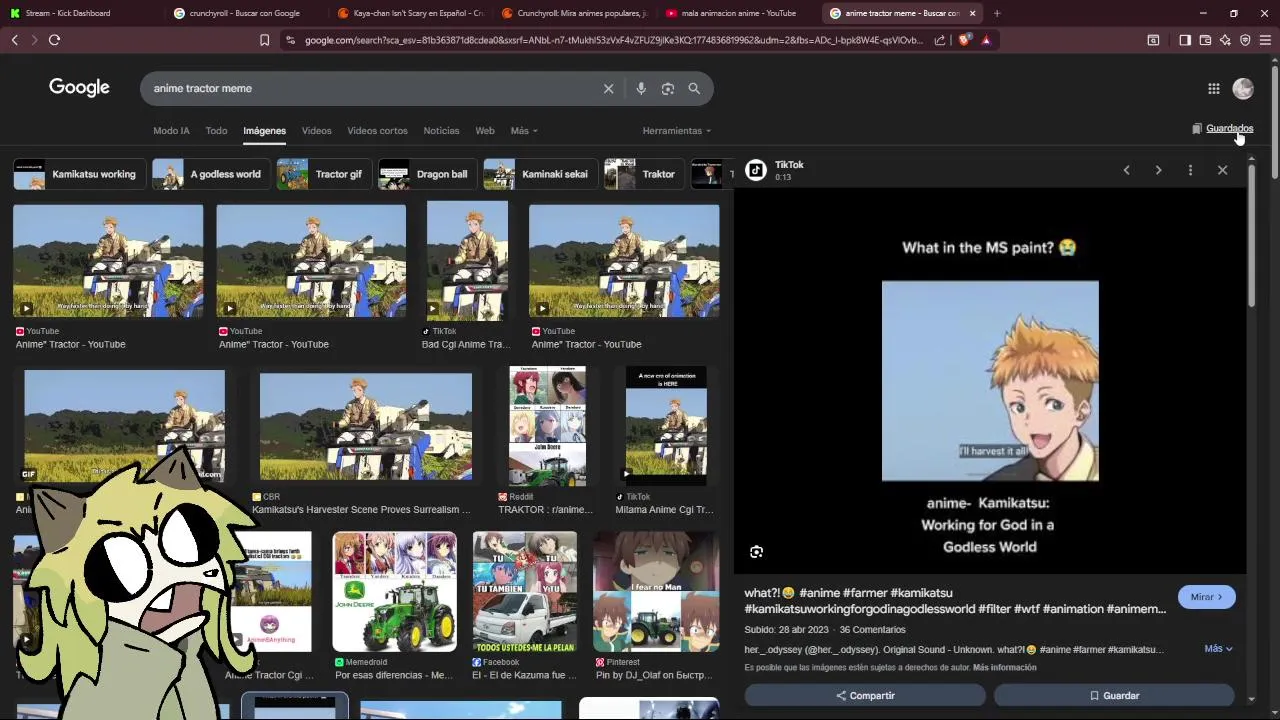Viewport: 1280px width, 720px height.
Task: Open Videos results tab
Action: tap(316, 131)
